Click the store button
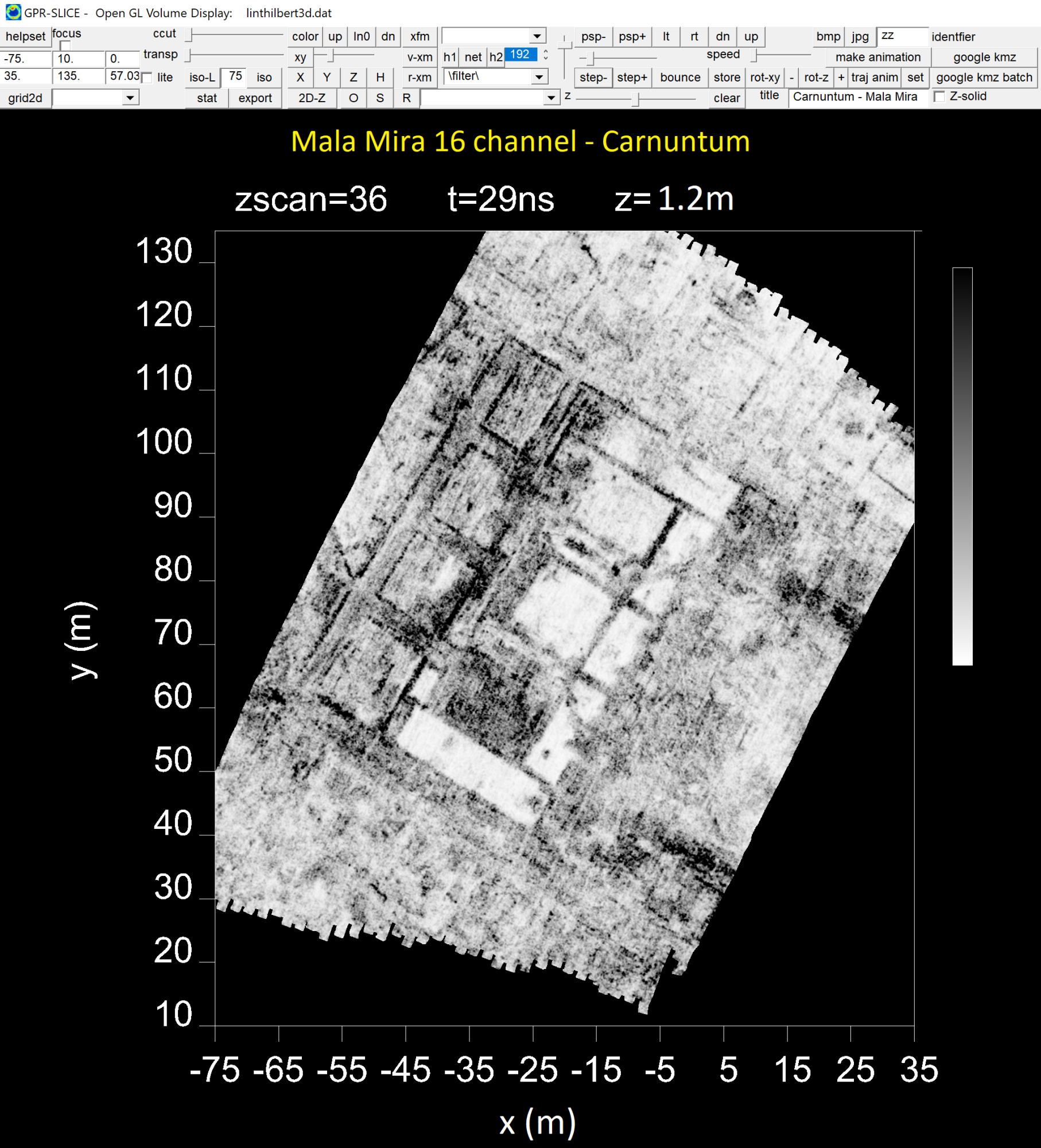The width and height of the screenshot is (1041, 1148). [x=727, y=77]
